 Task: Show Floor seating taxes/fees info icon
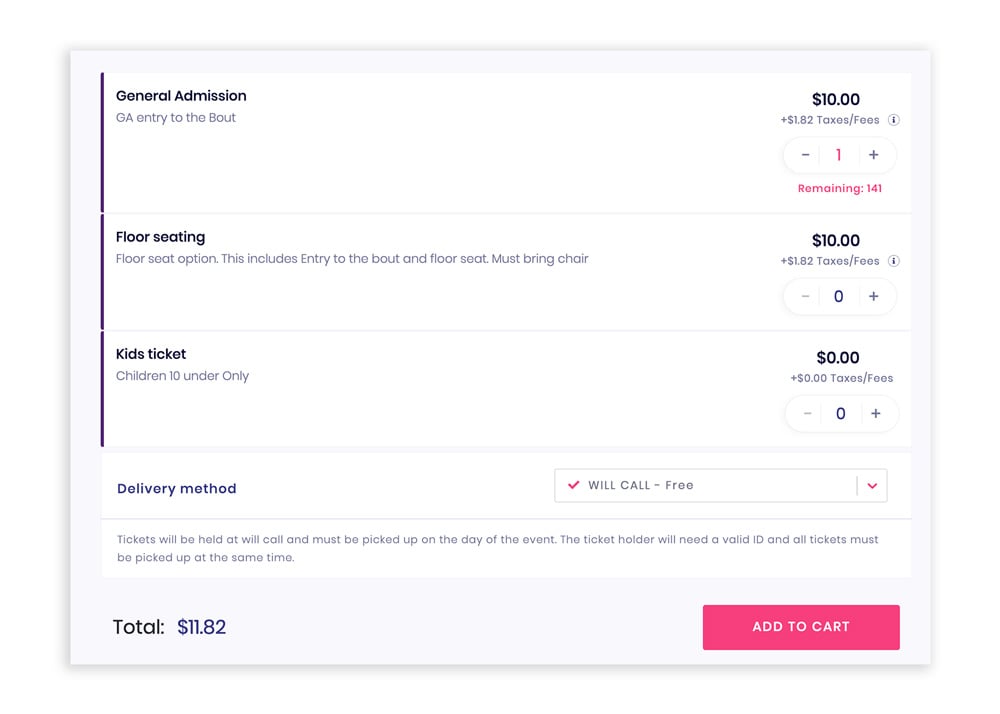point(894,261)
